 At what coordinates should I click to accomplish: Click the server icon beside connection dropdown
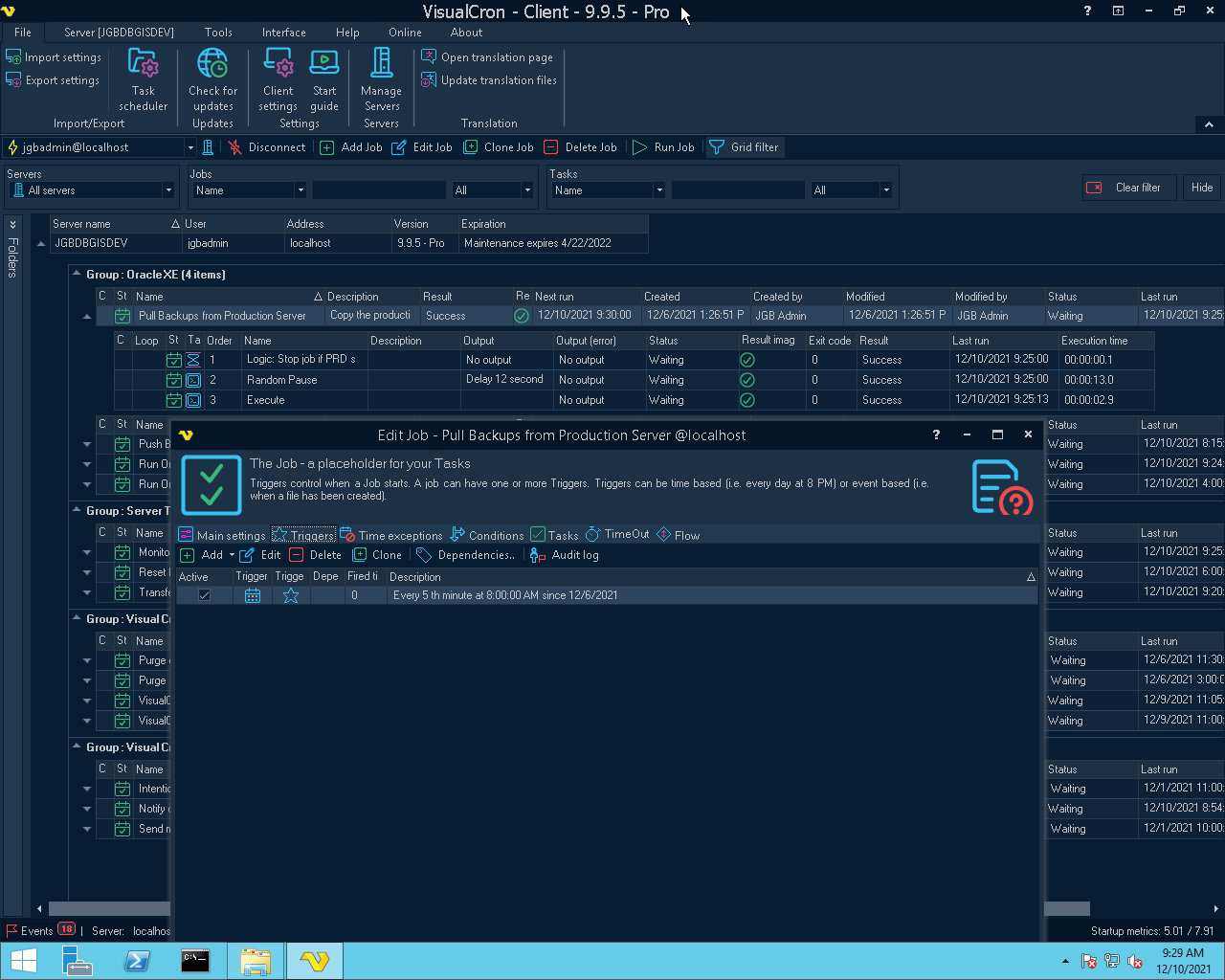pyautogui.click(x=208, y=147)
